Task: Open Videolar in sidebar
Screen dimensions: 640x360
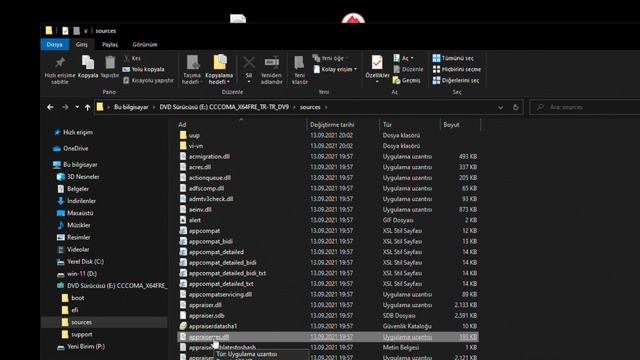Action: click(x=73, y=249)
